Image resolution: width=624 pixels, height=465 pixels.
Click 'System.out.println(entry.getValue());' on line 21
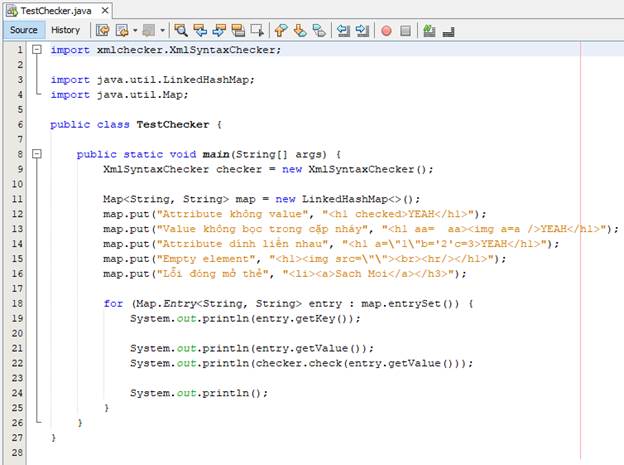[x=252, y=348]
